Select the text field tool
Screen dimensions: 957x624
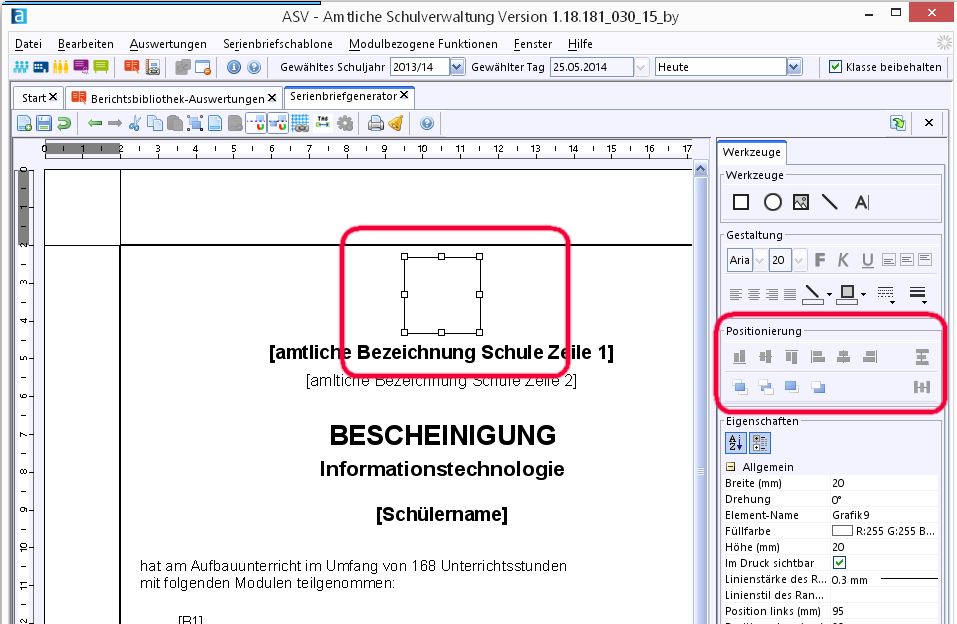pyautogui.click(x=861, y=202)
